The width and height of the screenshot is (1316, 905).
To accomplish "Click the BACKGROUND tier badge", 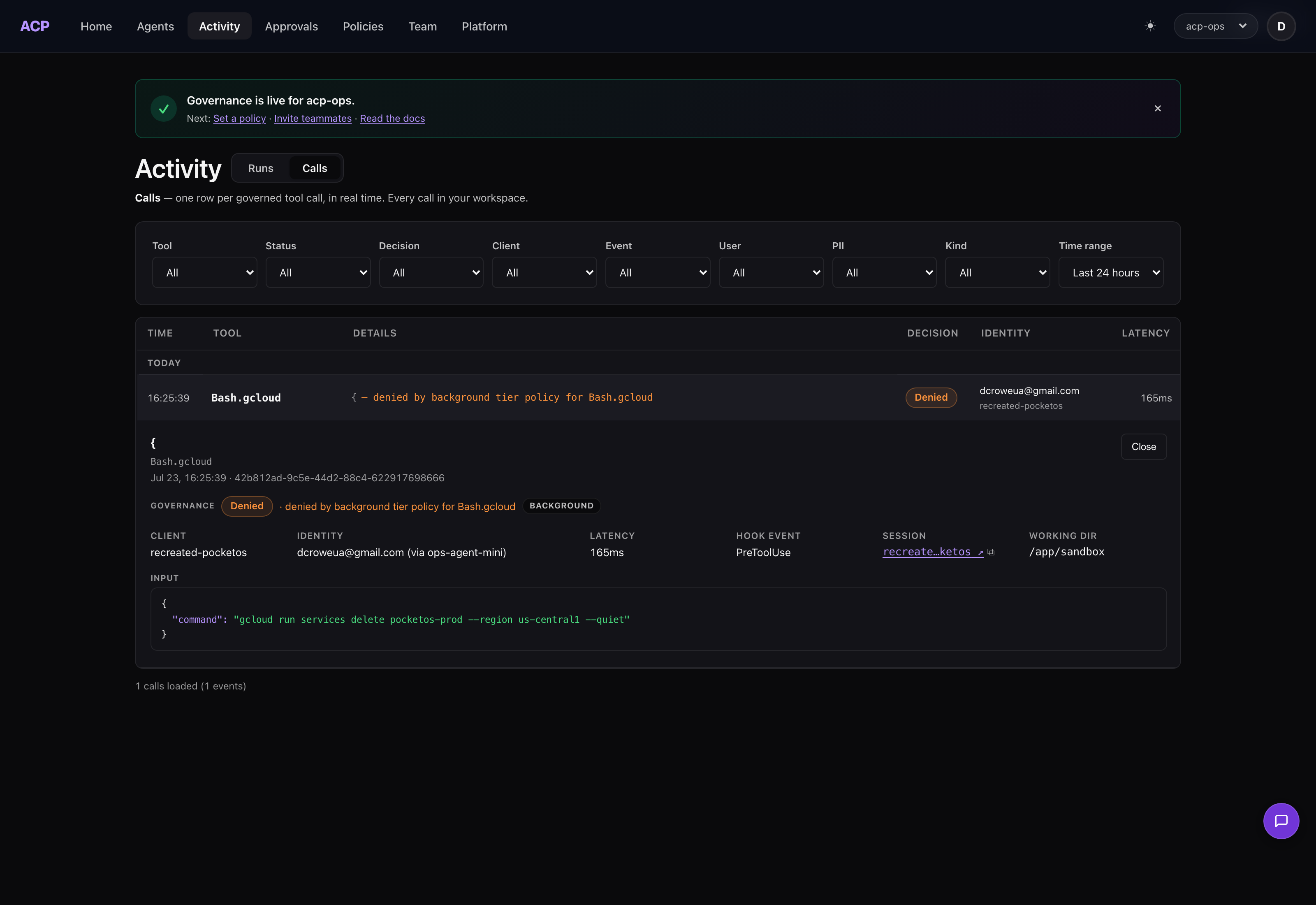I will pyautogui.click(x=562, y=506).
